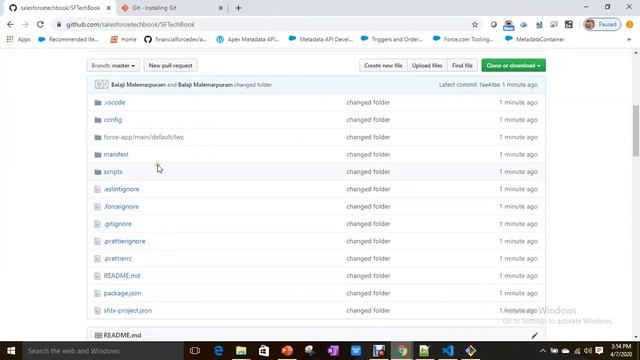This screenshot has width=640, height=360.
Task: Show more bookmarks via the chevron
Action: [629, 39]
